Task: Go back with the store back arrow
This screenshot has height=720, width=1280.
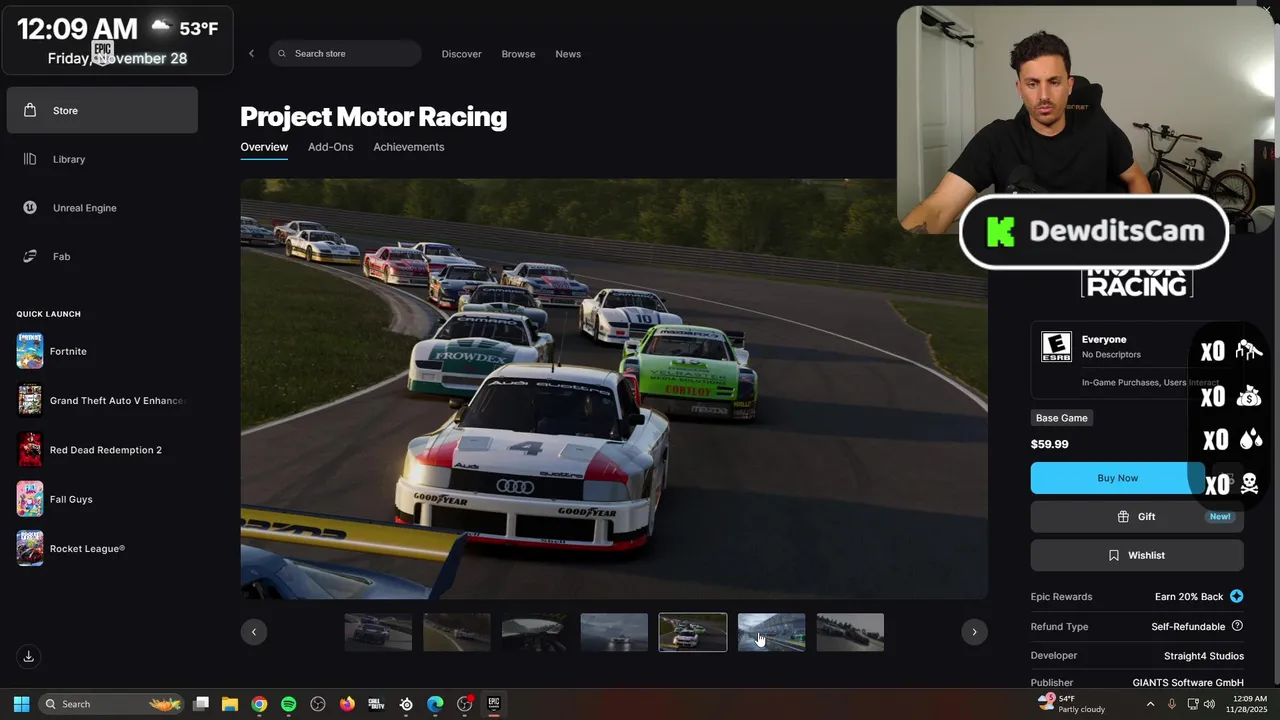Action: point(252,54)
